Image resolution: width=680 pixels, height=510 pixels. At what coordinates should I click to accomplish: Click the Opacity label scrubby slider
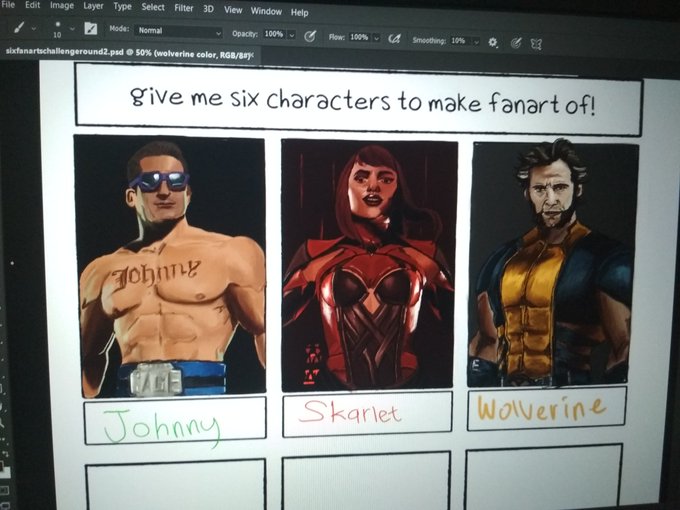pos(245,33)
